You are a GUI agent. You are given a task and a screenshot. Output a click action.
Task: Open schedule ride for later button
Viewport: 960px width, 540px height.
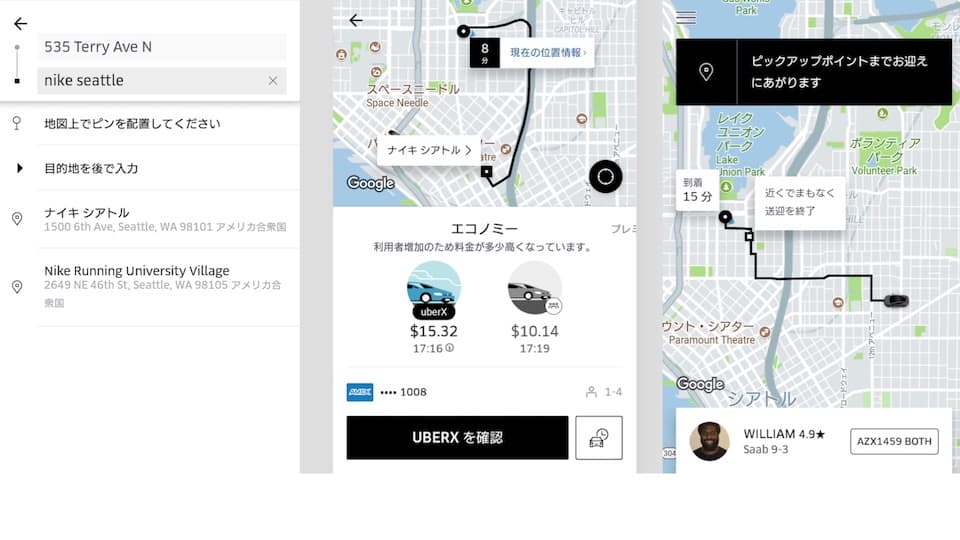point(599,438)
